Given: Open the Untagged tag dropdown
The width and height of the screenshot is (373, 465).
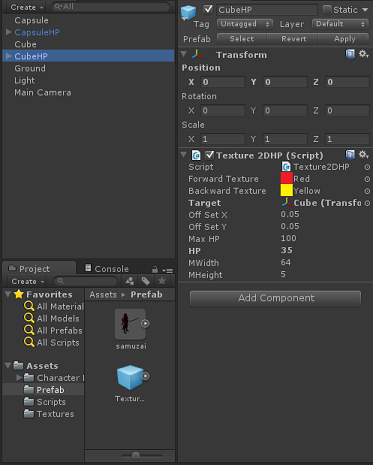Looking at the screenshot, I should coord(245,24).
